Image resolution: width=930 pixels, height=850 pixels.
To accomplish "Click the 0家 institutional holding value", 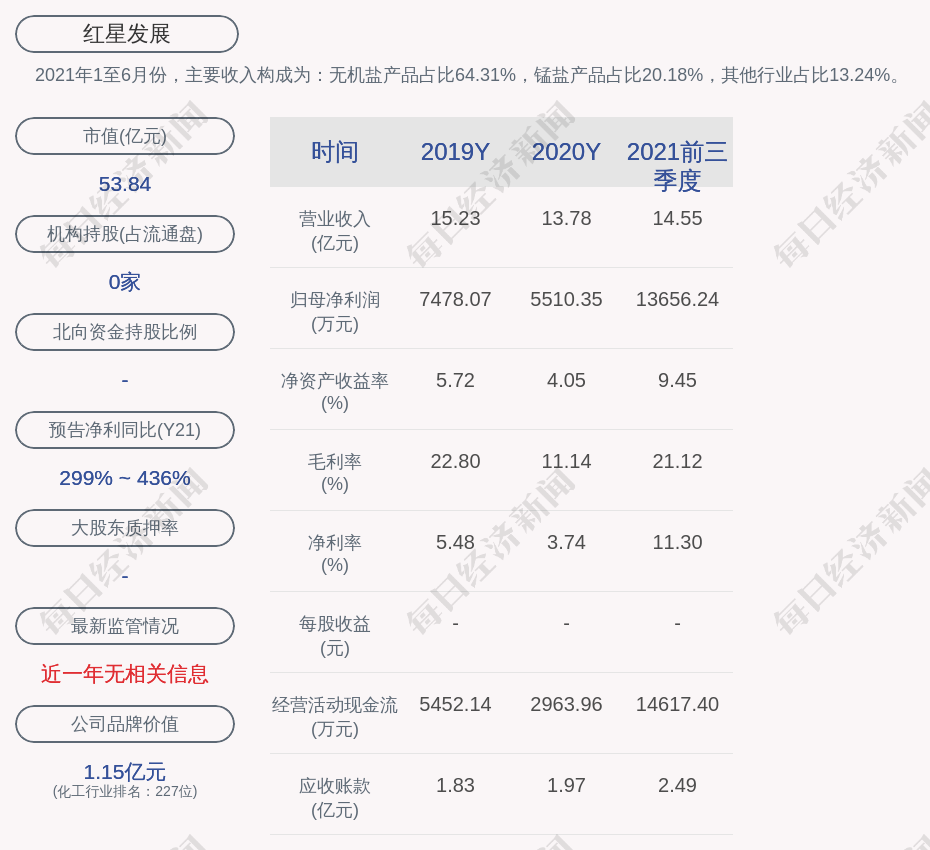I will click(x=125, y=282).
